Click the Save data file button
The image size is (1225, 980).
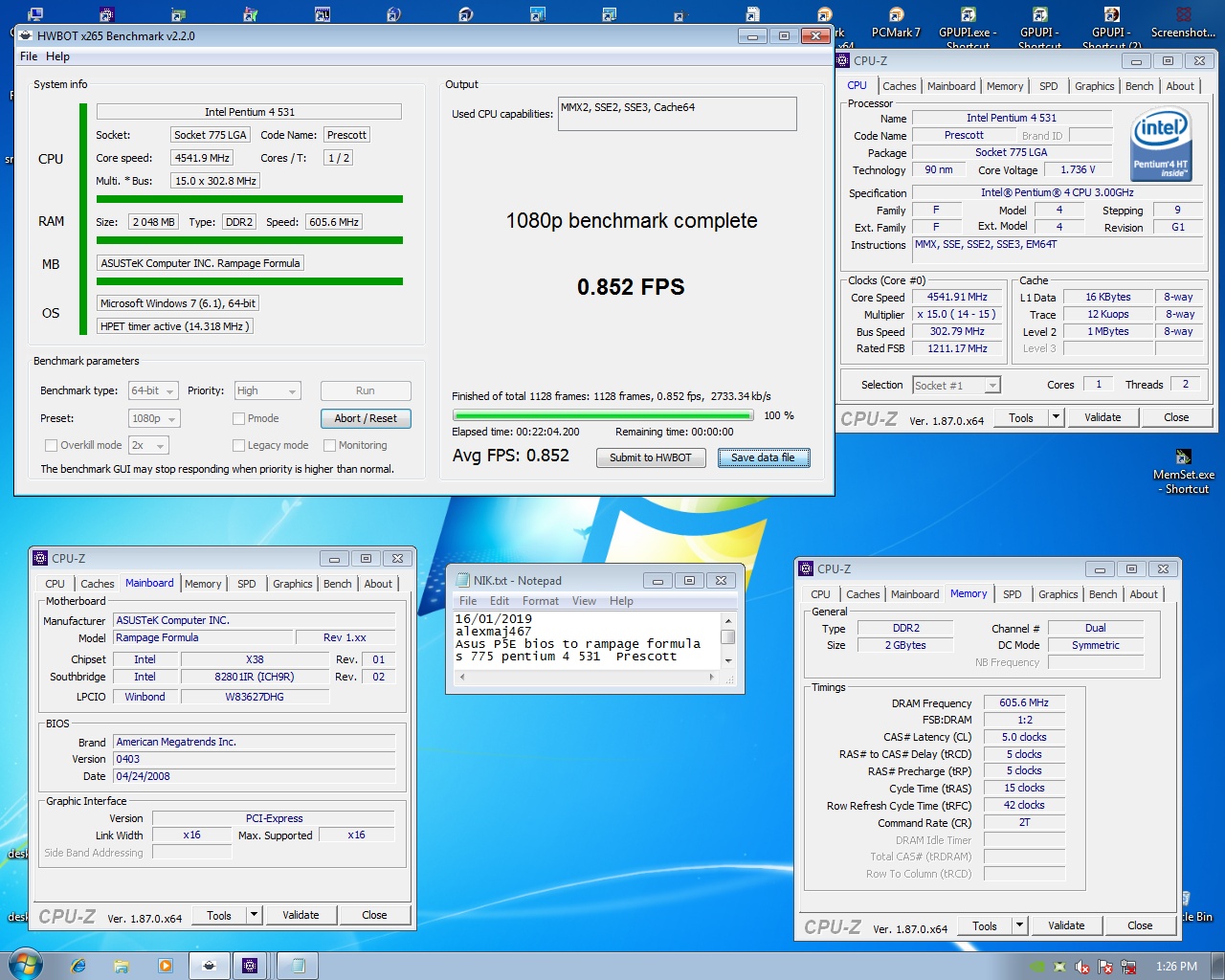coord(763,457)
